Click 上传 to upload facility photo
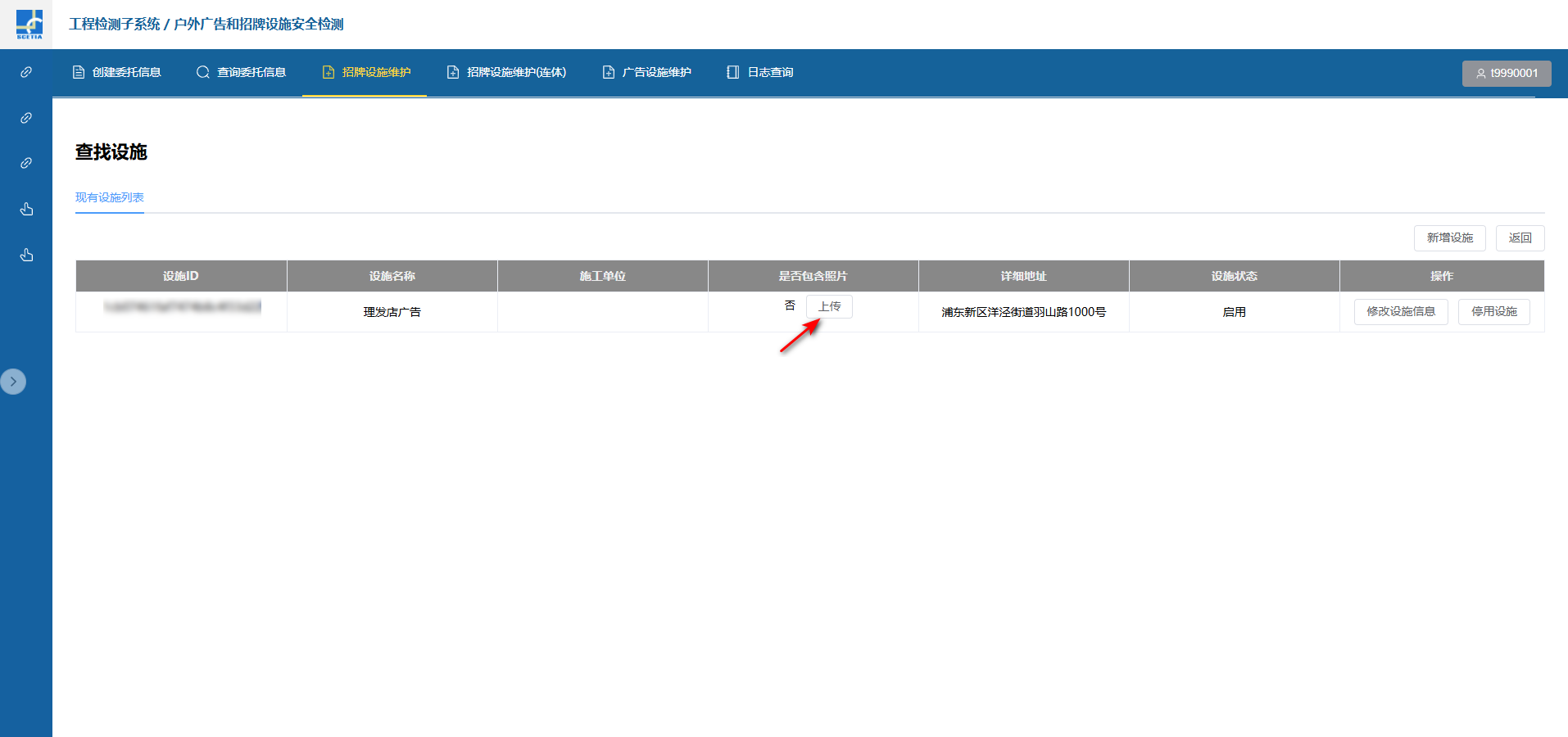 [x=829, y=306]
